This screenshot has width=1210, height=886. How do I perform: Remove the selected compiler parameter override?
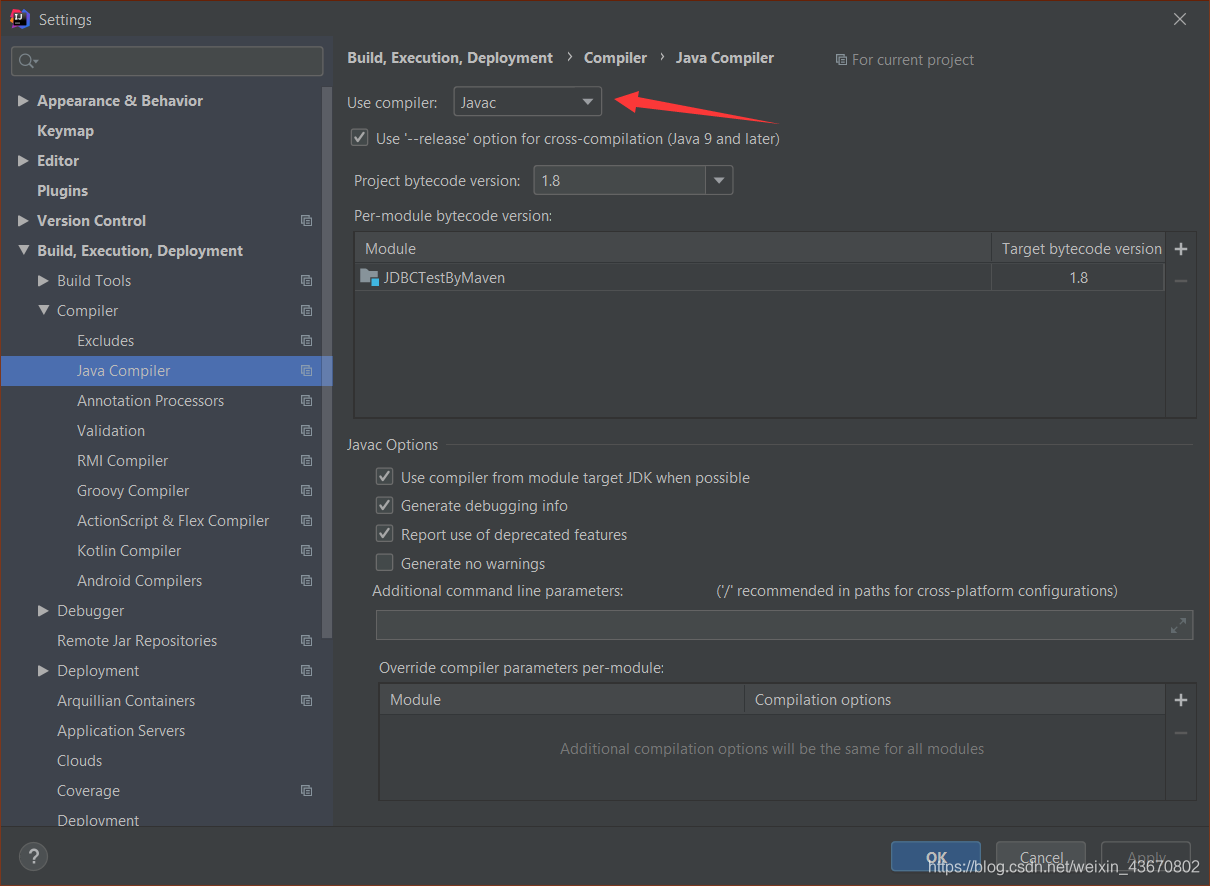pyautogui.click(x=1180, y=733)
